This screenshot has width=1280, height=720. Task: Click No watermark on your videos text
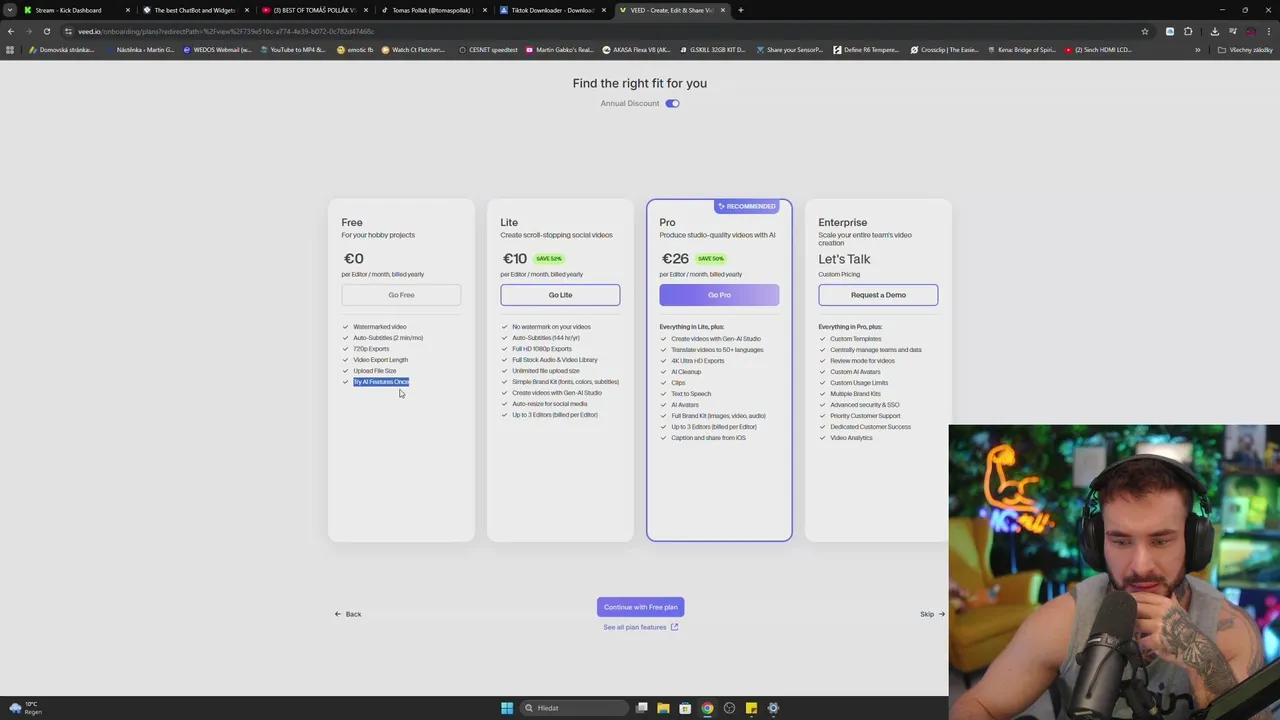click(x=551, y=327)
